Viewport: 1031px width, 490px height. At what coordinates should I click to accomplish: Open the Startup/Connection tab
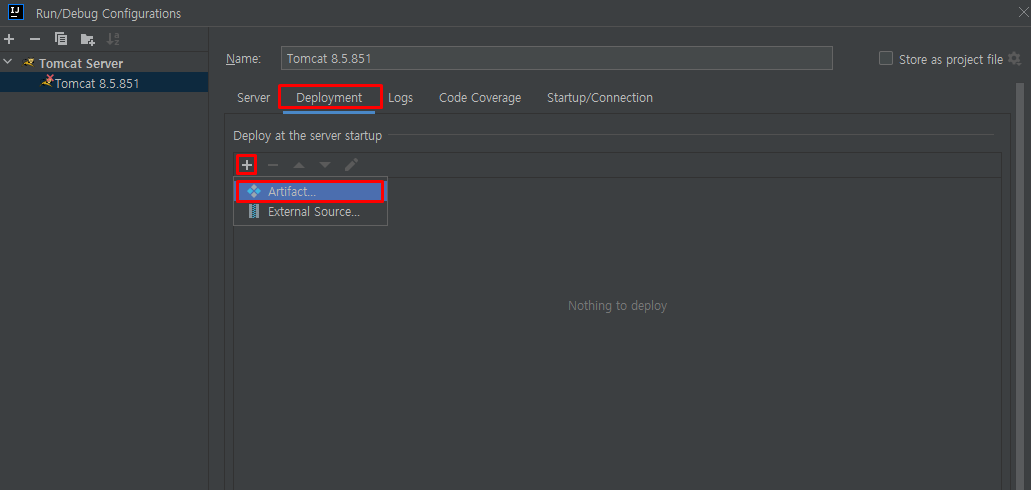[600, 97]
